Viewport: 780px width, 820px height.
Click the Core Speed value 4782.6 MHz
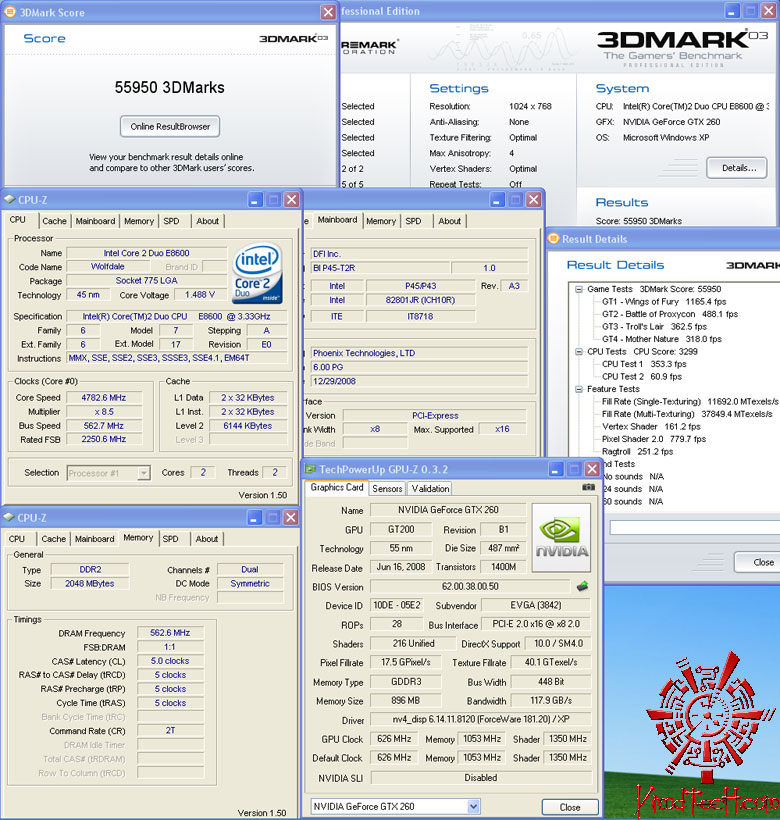click(104, 397)
